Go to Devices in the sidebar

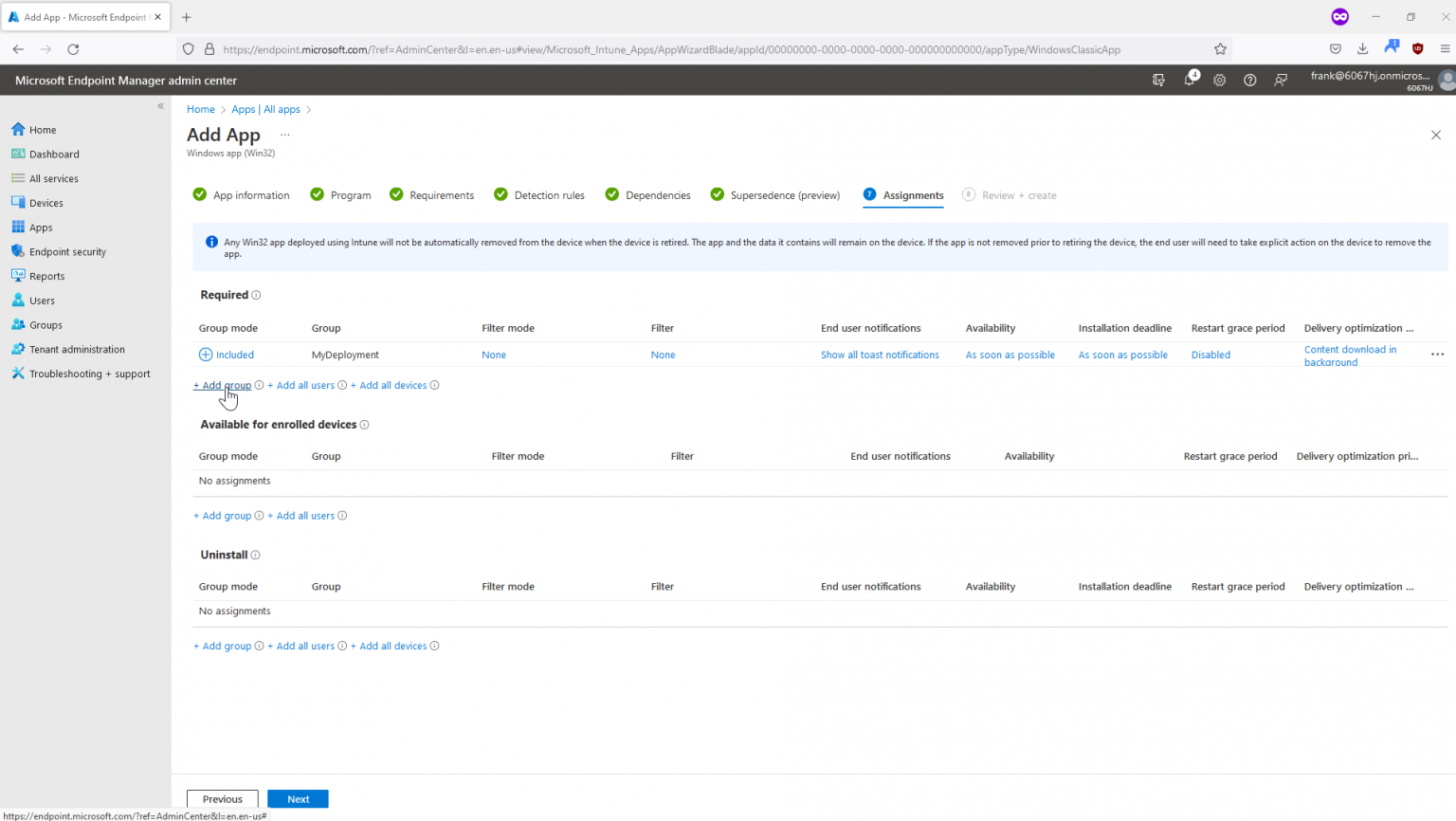tap(37, 203)
